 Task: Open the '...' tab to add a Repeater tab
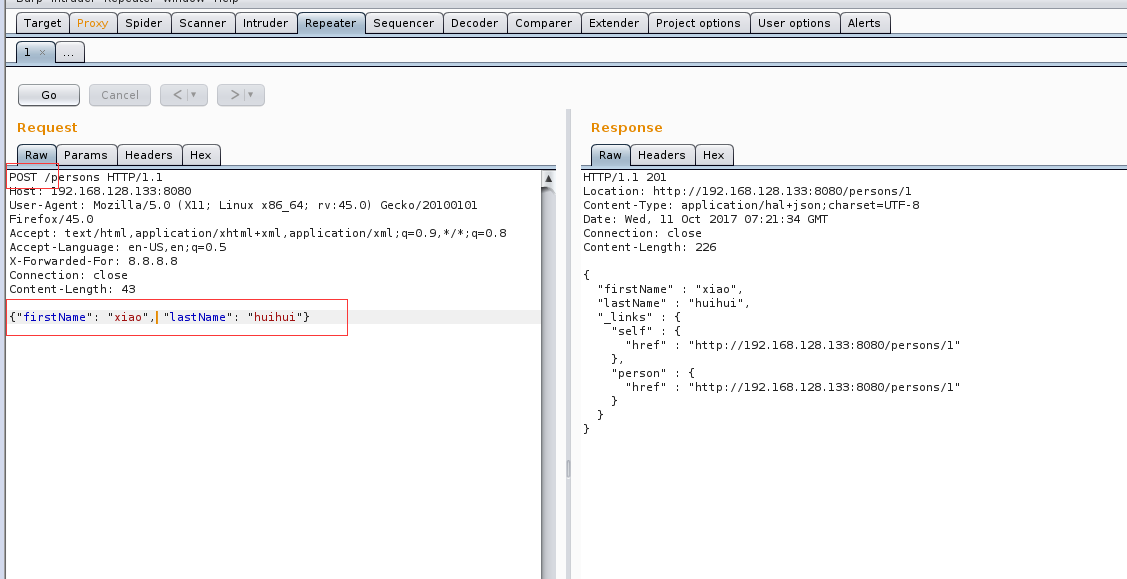[x=69, y=51]
